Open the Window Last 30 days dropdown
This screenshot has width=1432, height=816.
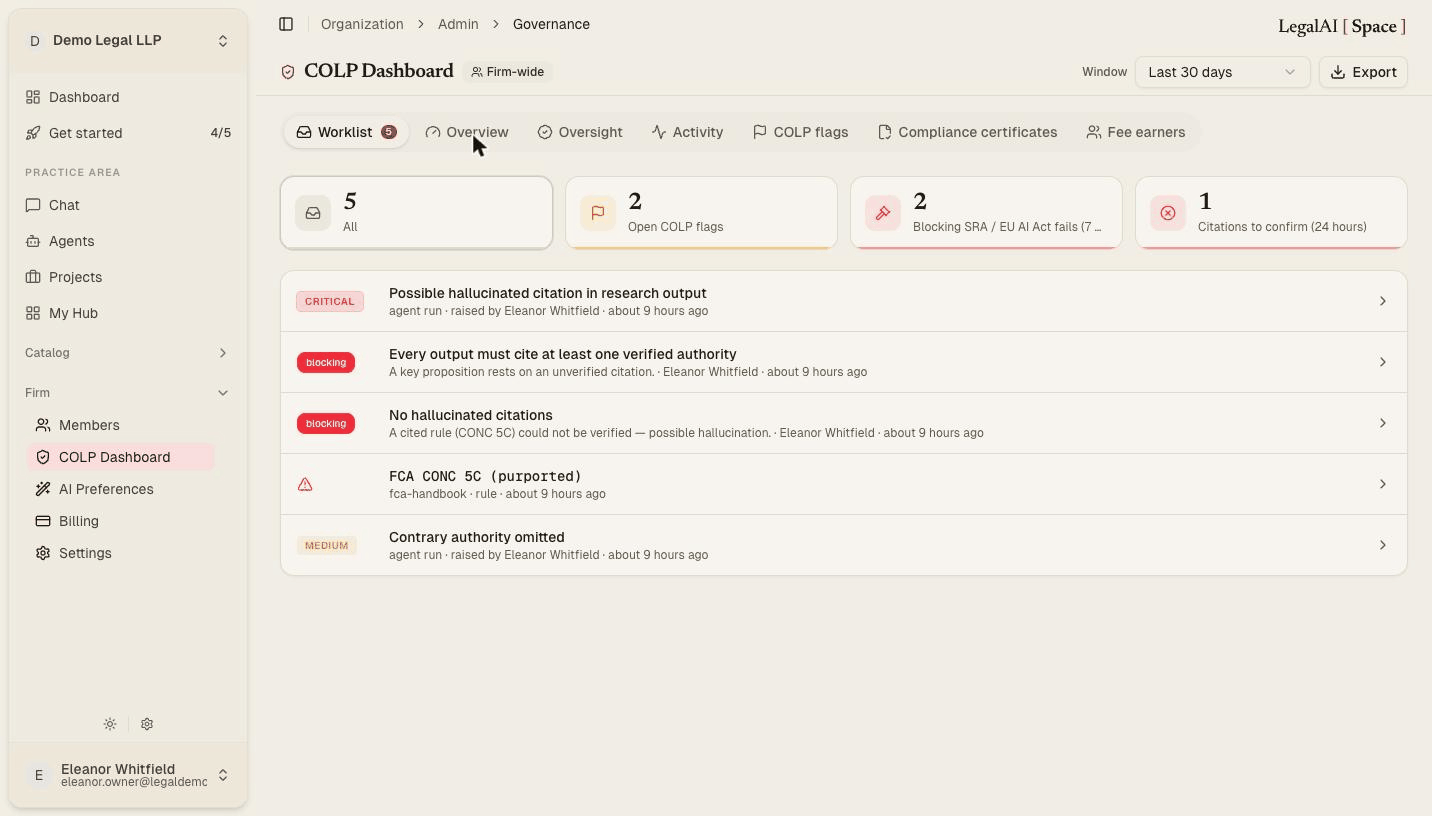click(x=1222, y=72)
